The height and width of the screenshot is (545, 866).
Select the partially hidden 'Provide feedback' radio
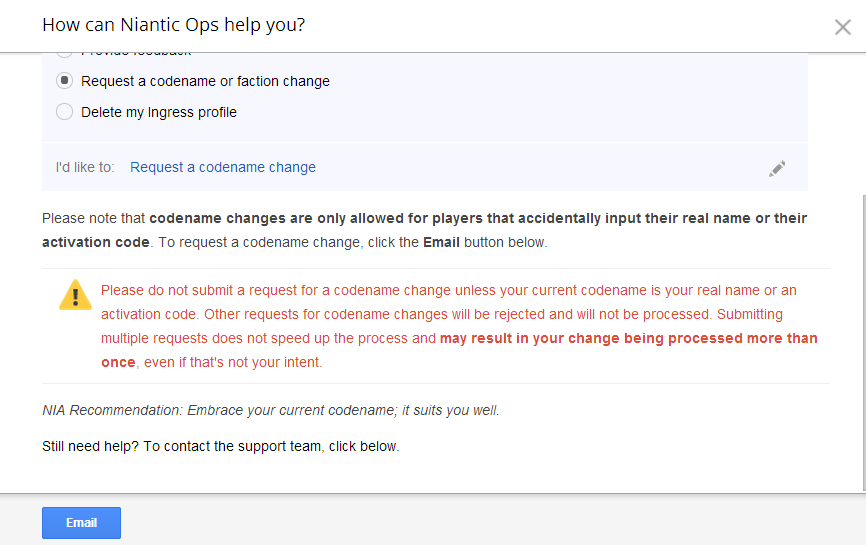[x=65, y=52]
